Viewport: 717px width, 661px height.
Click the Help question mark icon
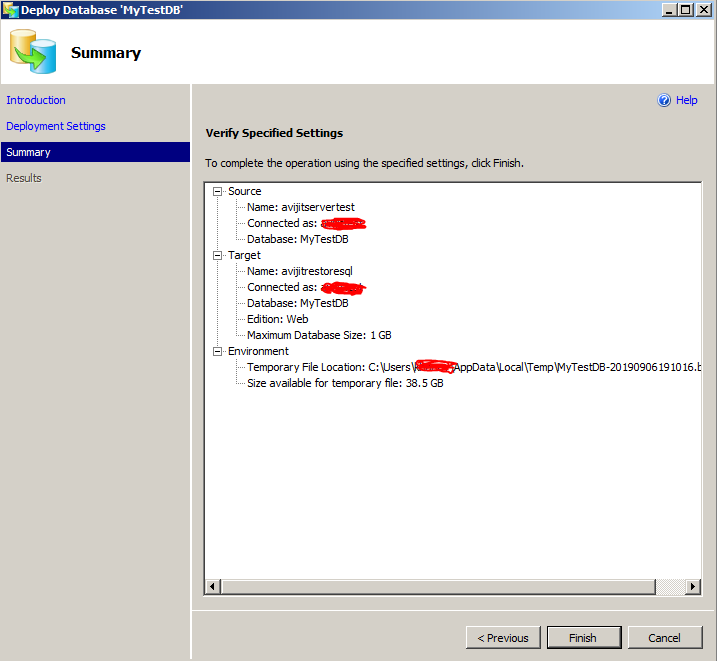pos(663,100)
